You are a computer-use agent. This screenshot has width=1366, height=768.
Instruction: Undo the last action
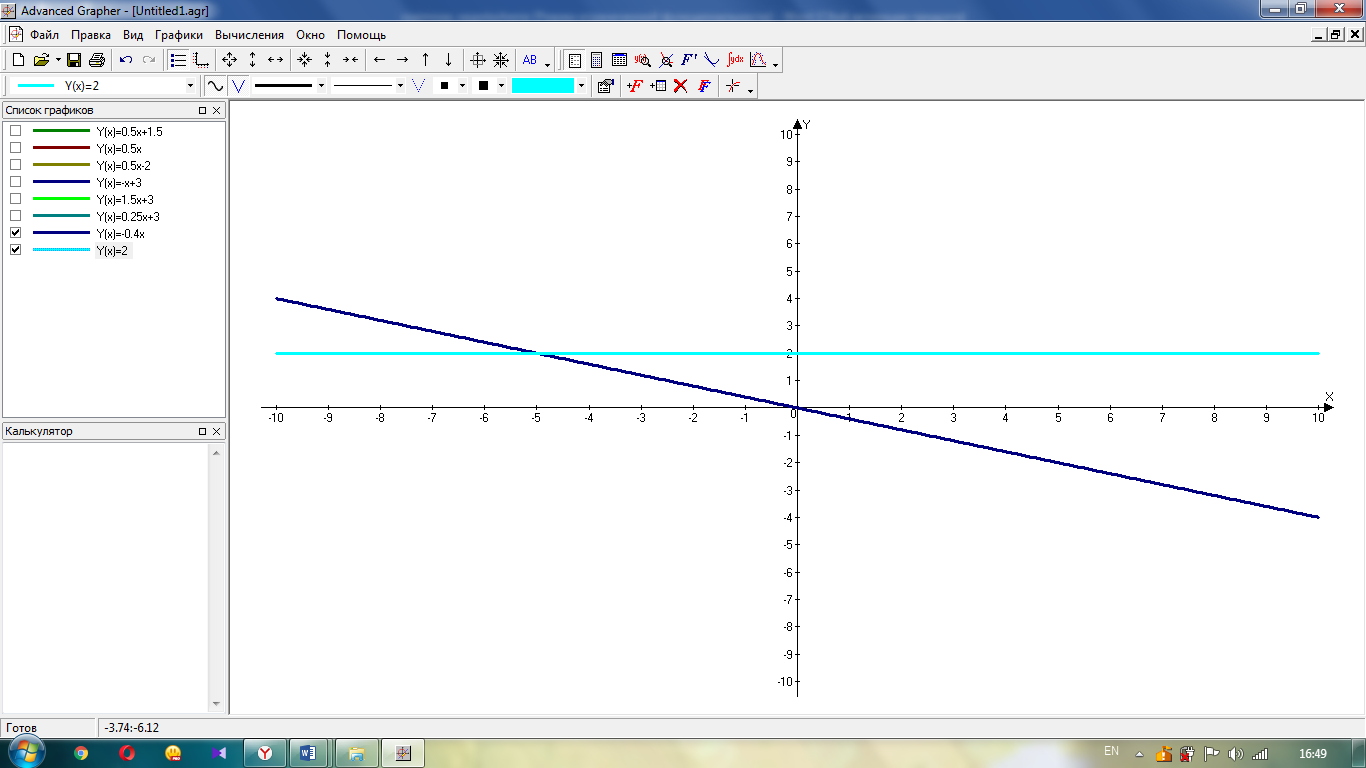tap(126, 60)
